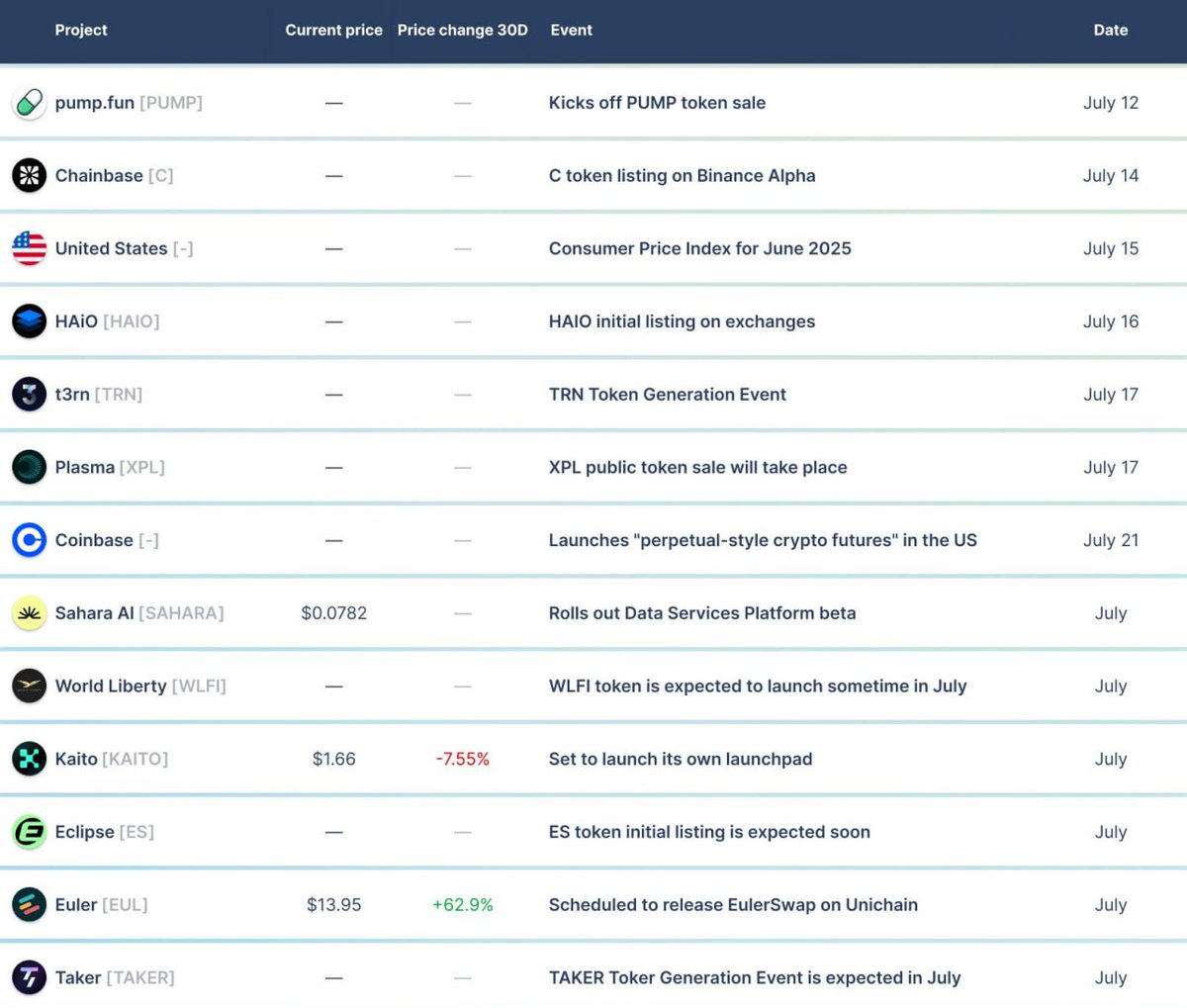Image resolution: width=1187 pixels, height=1008 pixels.
Task: Select 'Kicks off PUMP token sale' event
Action: click(x=657, y=103)
